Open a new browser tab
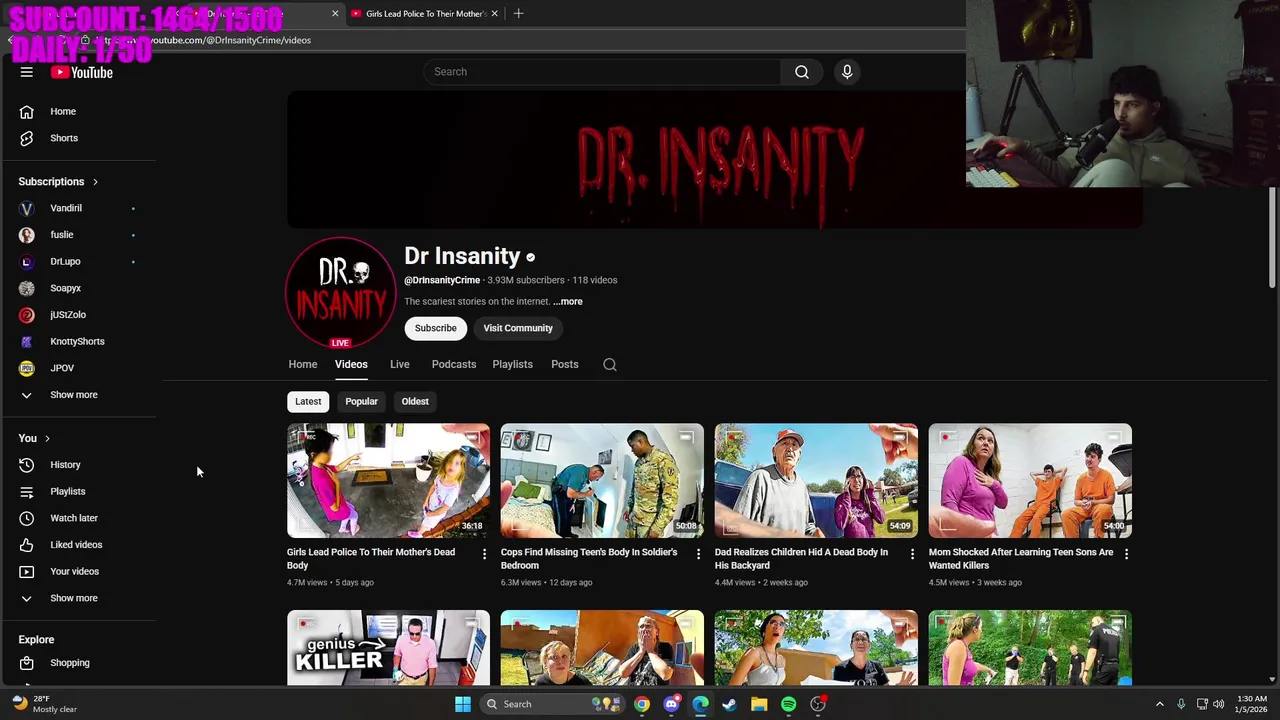 coord(518,14)
